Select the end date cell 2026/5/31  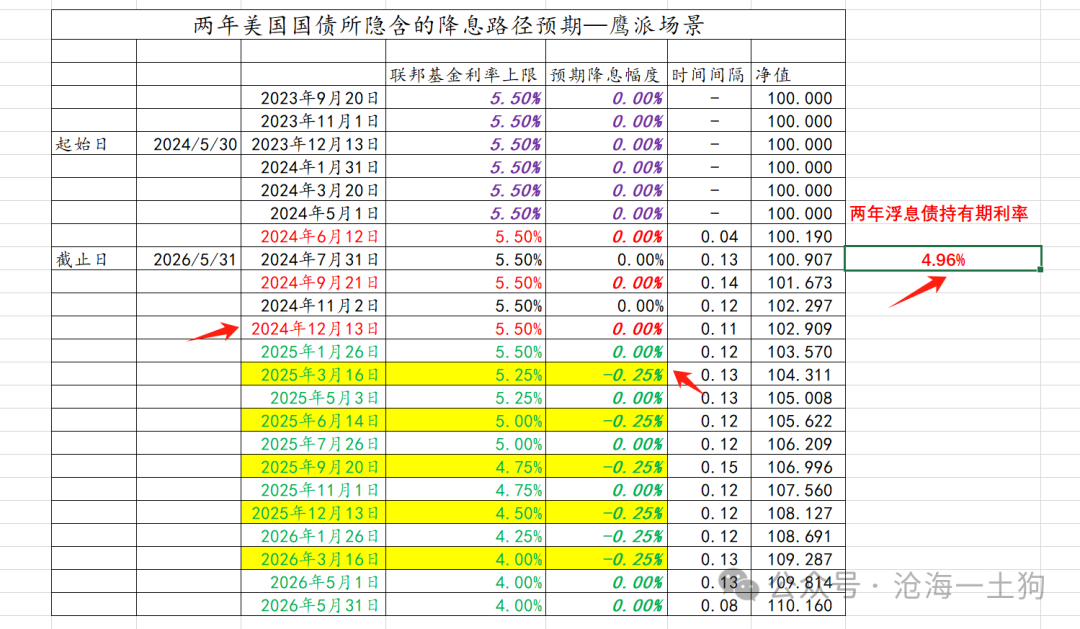pyautogui.click(x=189, y=259)
